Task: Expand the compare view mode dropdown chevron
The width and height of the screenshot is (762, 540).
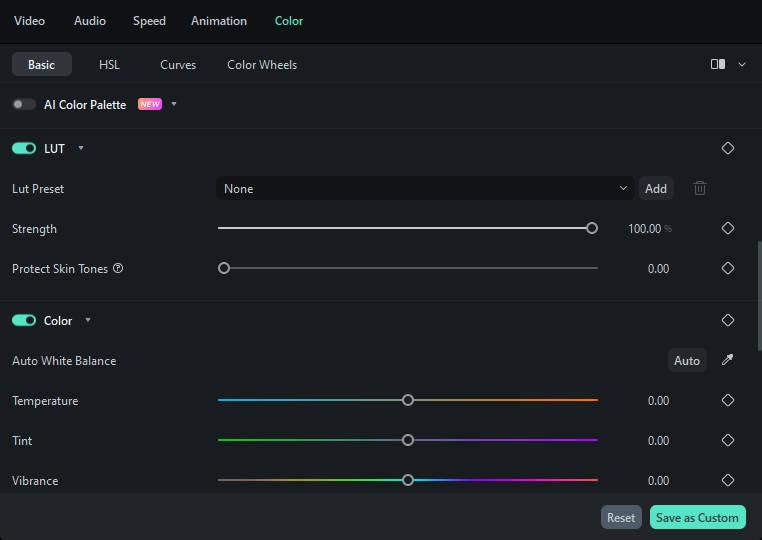Action: click(x=742, y=64)
